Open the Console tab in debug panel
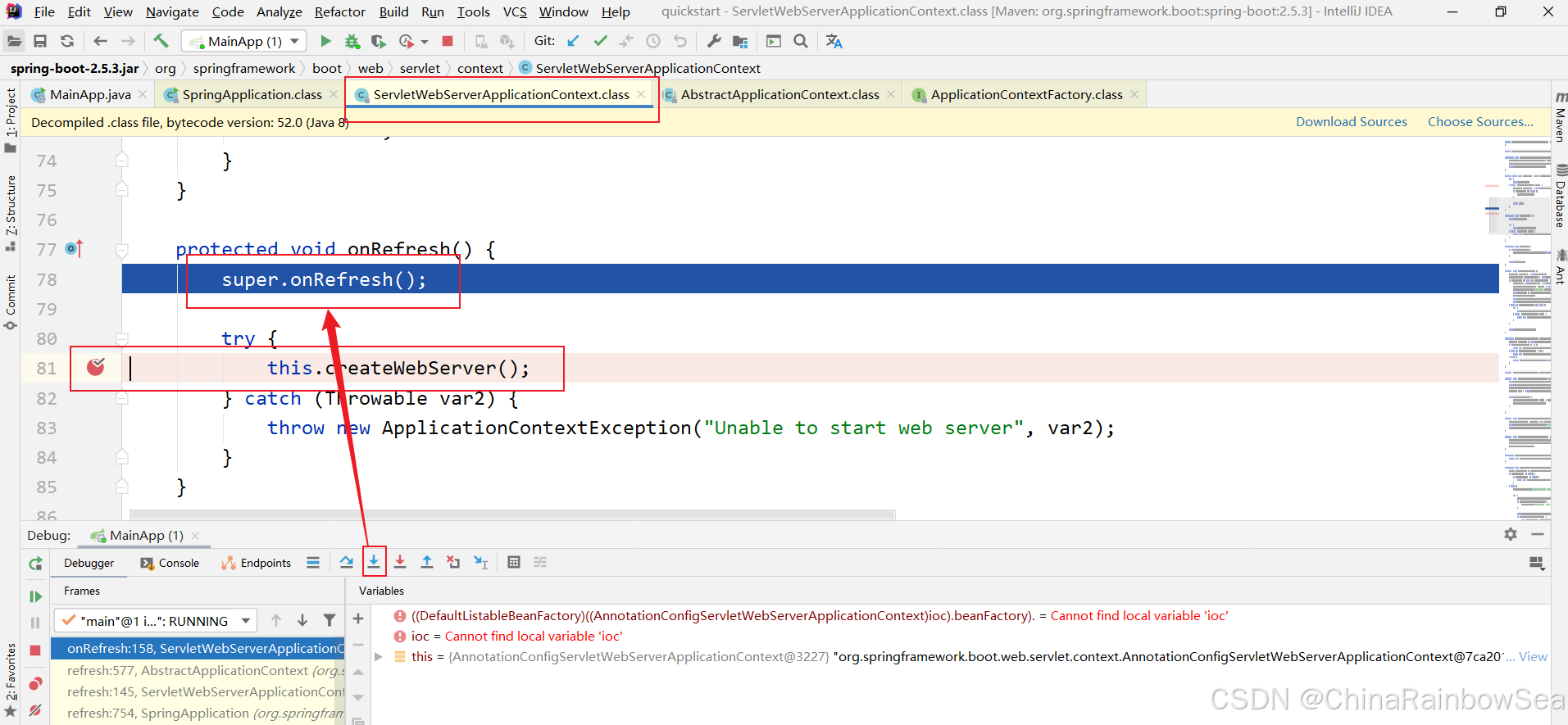1568x725 pixels. pyautogui.click(x=170, y=563)
